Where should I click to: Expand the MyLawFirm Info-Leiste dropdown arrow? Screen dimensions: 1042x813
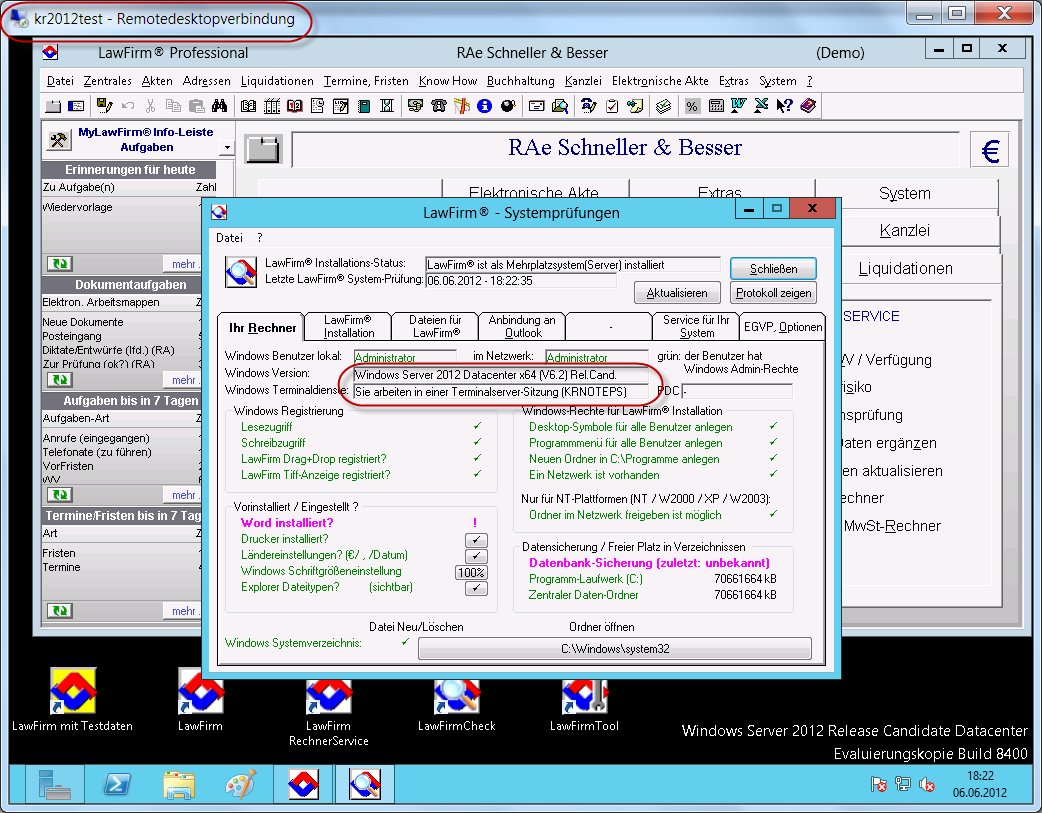pyautogui.click(x=227, y=148)
